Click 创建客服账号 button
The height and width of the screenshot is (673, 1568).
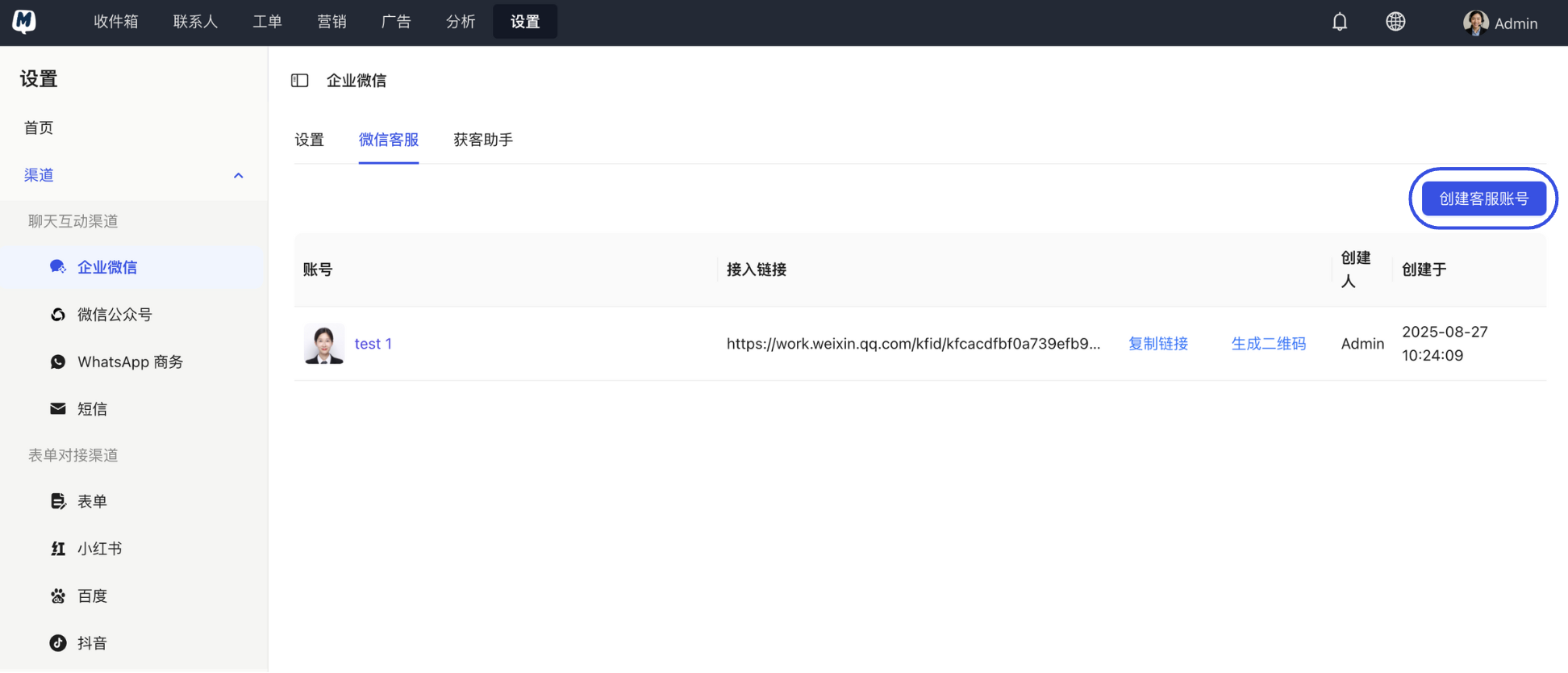(x=1483, y=199)
